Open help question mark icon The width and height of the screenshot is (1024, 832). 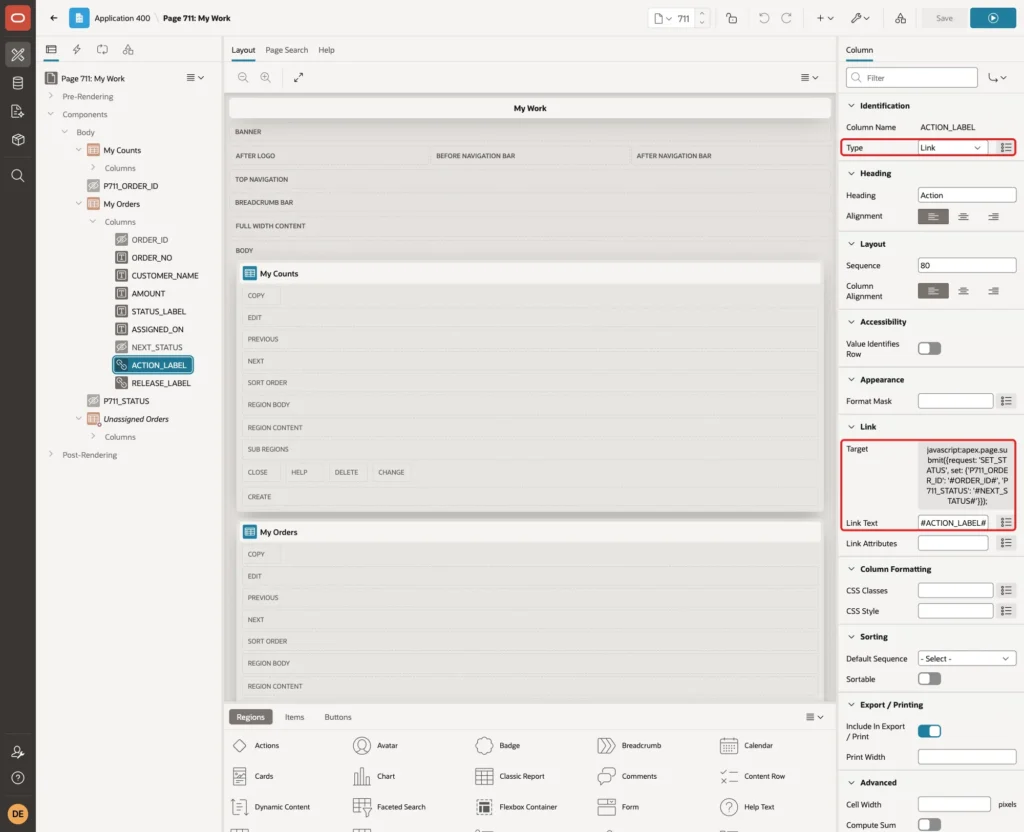pos(18,778)
